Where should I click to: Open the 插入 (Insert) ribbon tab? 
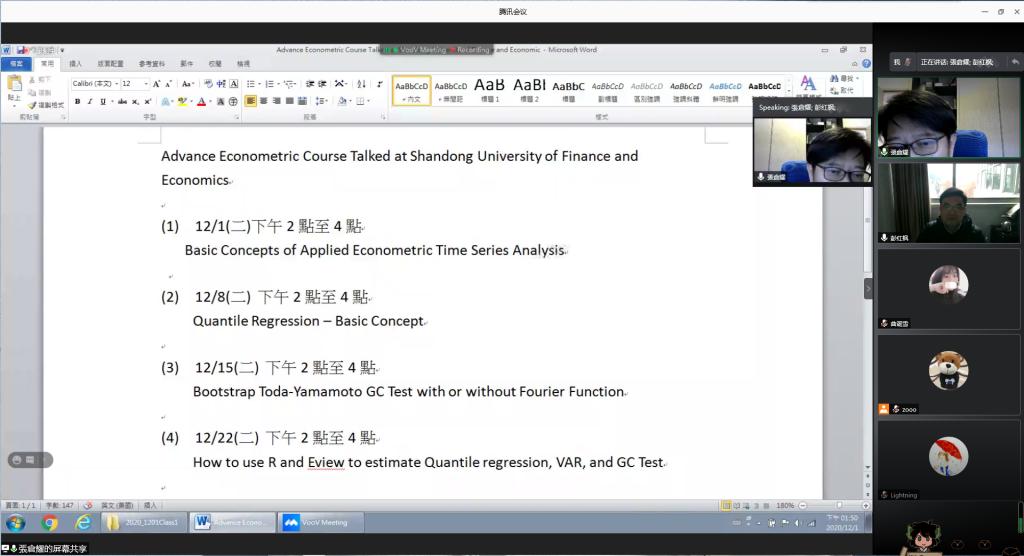tap(75, 63)
